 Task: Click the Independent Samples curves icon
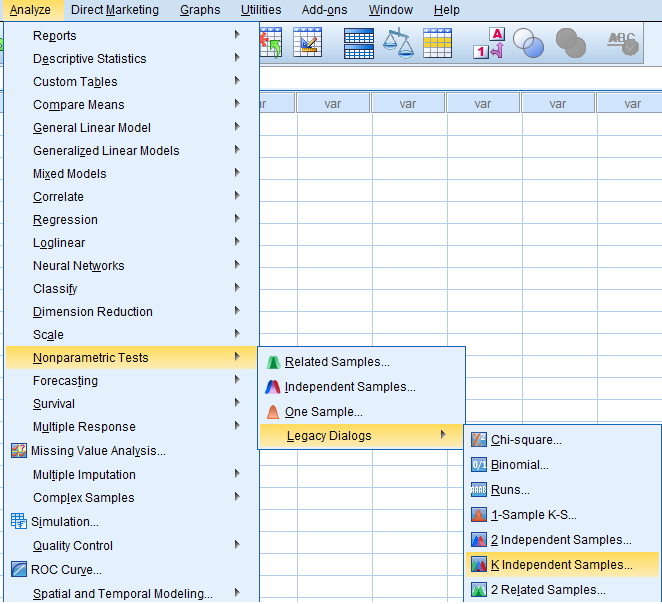(x=273, y=387)
